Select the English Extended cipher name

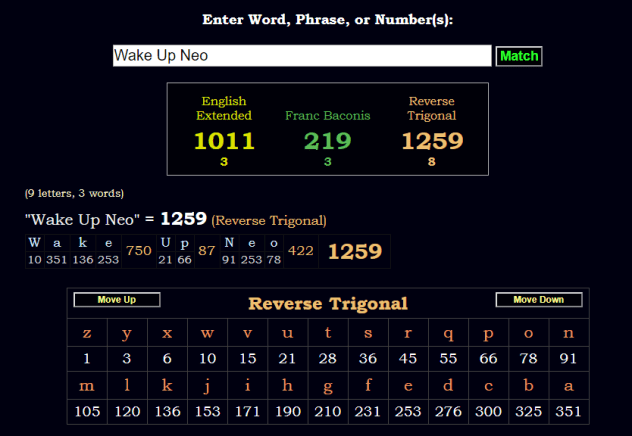point(223,108)
